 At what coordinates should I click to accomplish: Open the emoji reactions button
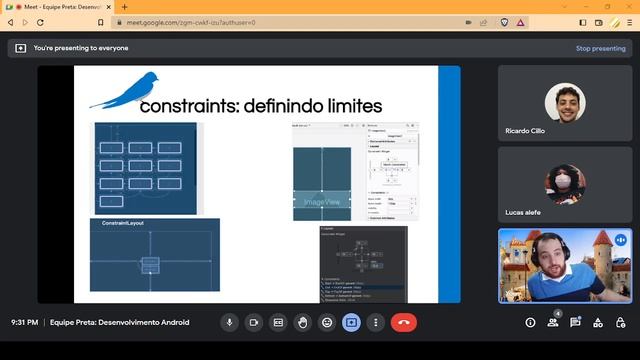[x=327, y=322]
